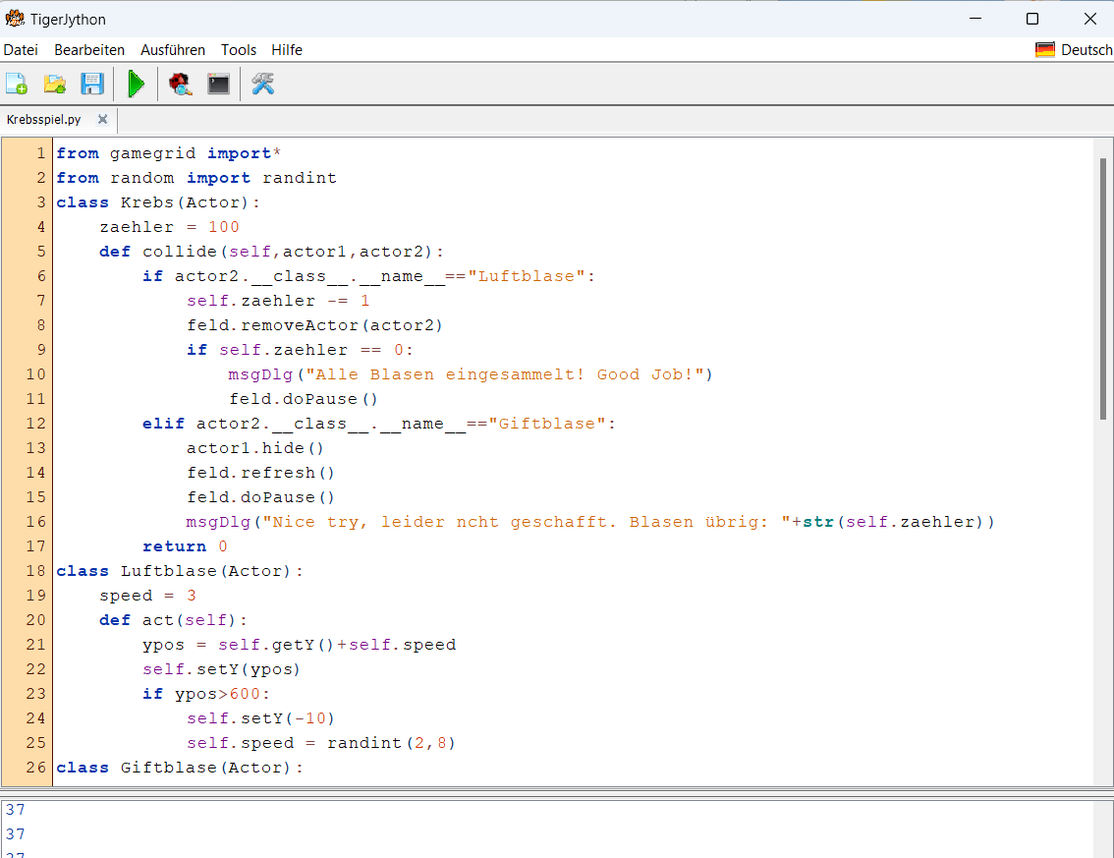Screen dimensions: 1114x858
Task: Open the Tools menu
Action: click(238, 49)
